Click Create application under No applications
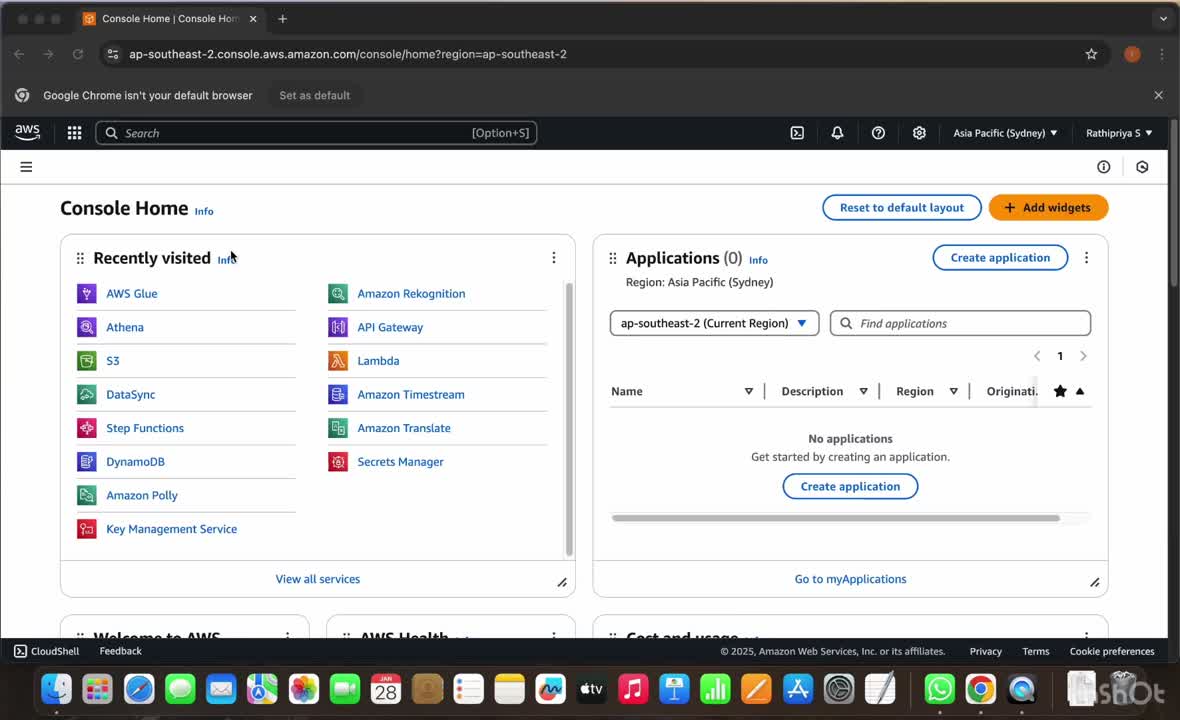1180x720 pixels. pyautogui.click(x=850, y=486)
